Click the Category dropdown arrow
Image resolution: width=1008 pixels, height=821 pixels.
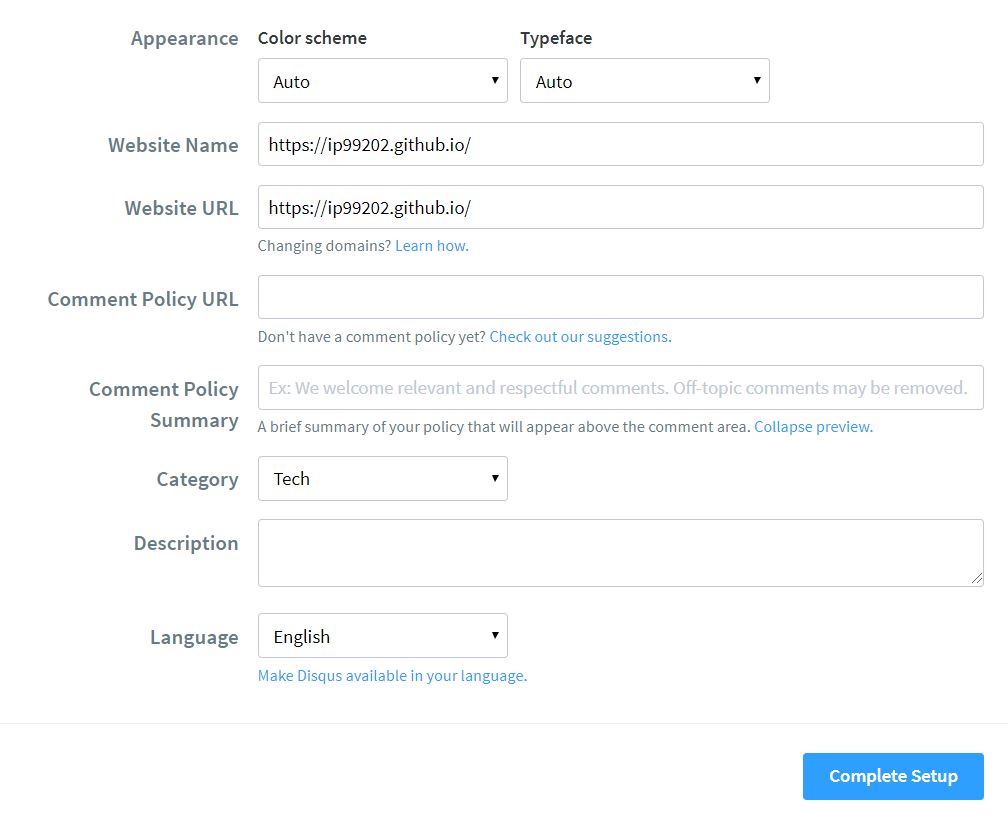pyautogui.click(x=494, y=478)
